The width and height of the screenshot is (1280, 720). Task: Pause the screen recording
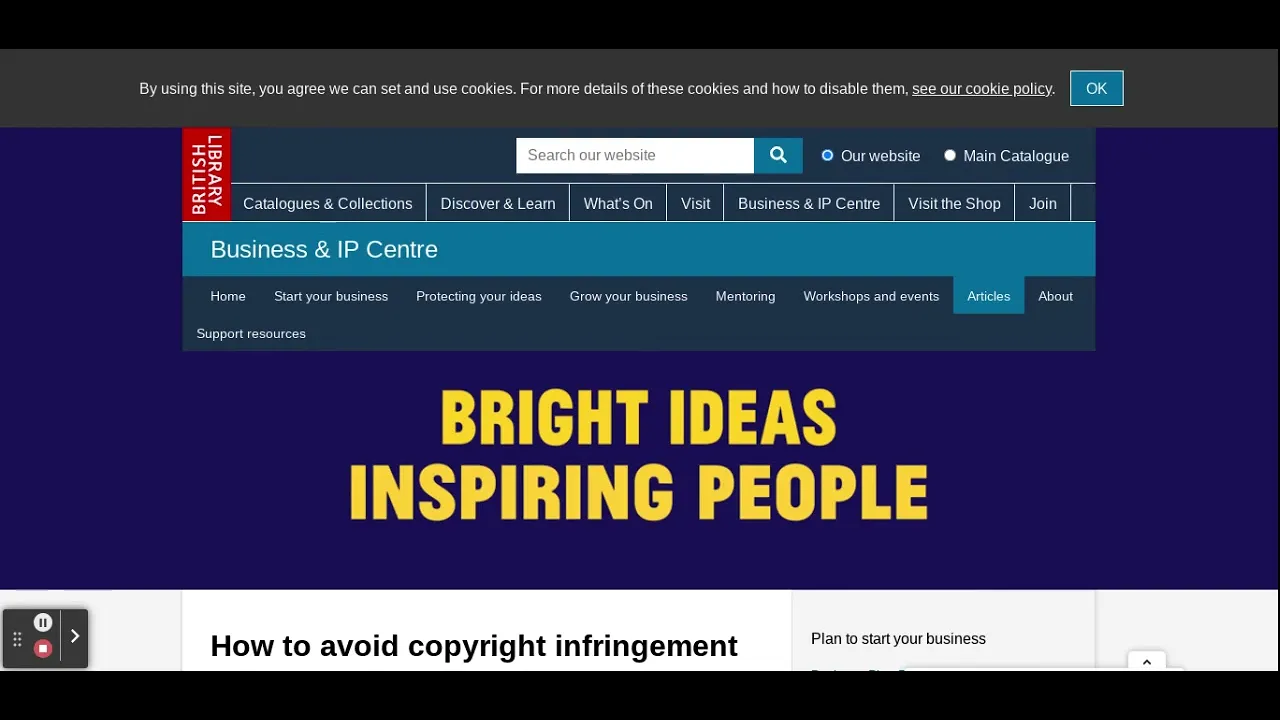coord(43,622)
